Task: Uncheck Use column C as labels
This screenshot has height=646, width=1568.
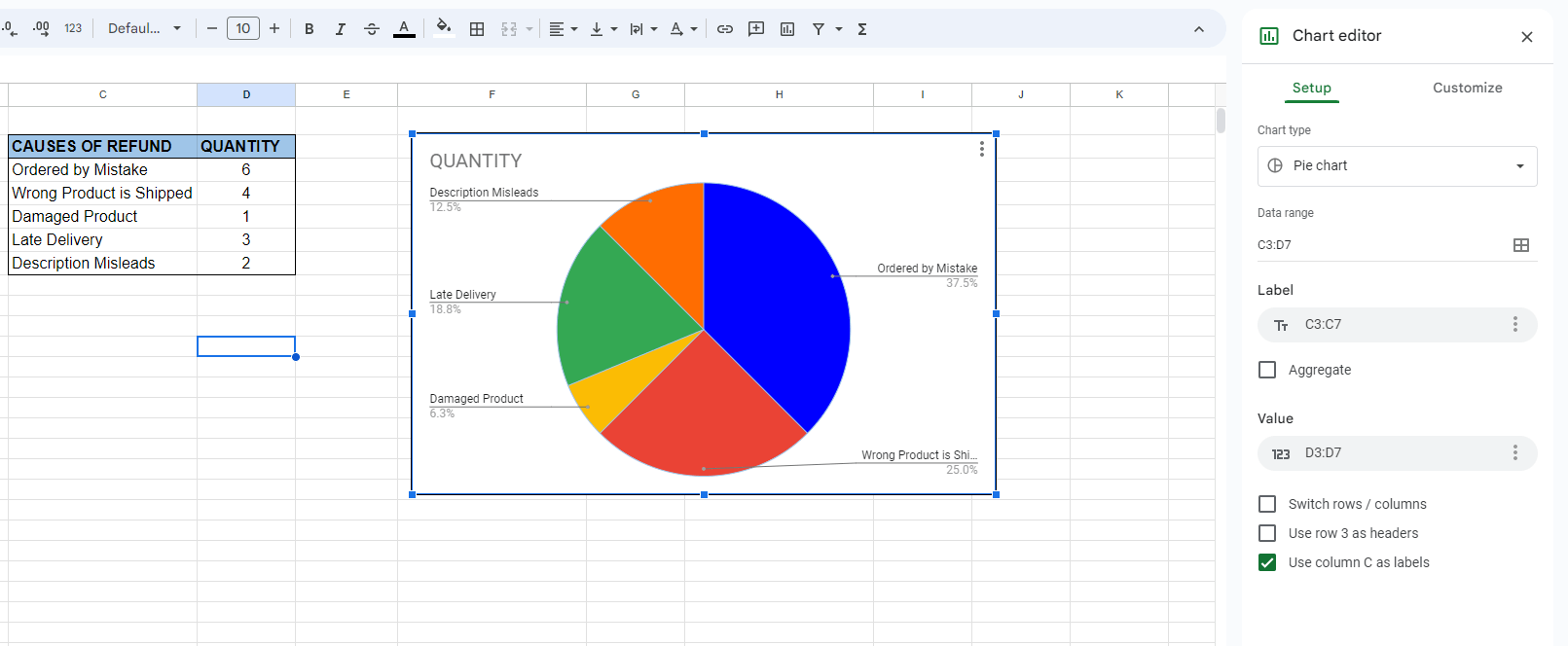Action: pyautogui.click(x=1267, y=562)
